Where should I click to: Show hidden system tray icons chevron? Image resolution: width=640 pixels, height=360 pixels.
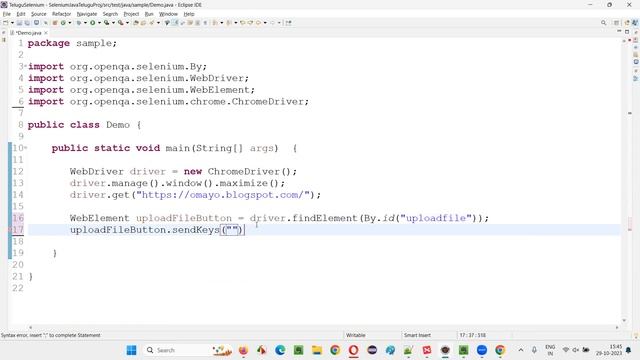coord(521,350)
